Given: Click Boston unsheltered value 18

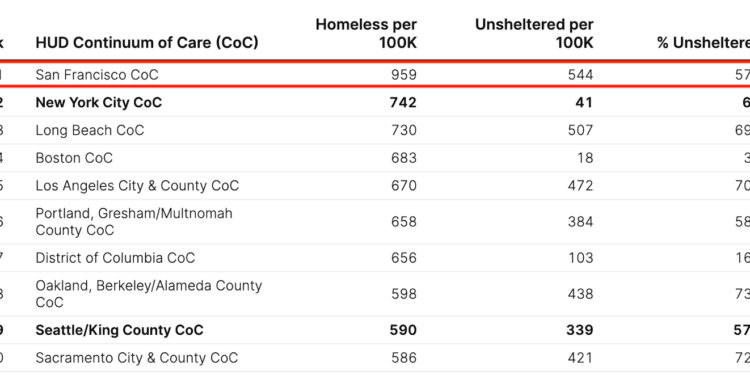Looking at the screenshot, I should click(x=585, y=158).
